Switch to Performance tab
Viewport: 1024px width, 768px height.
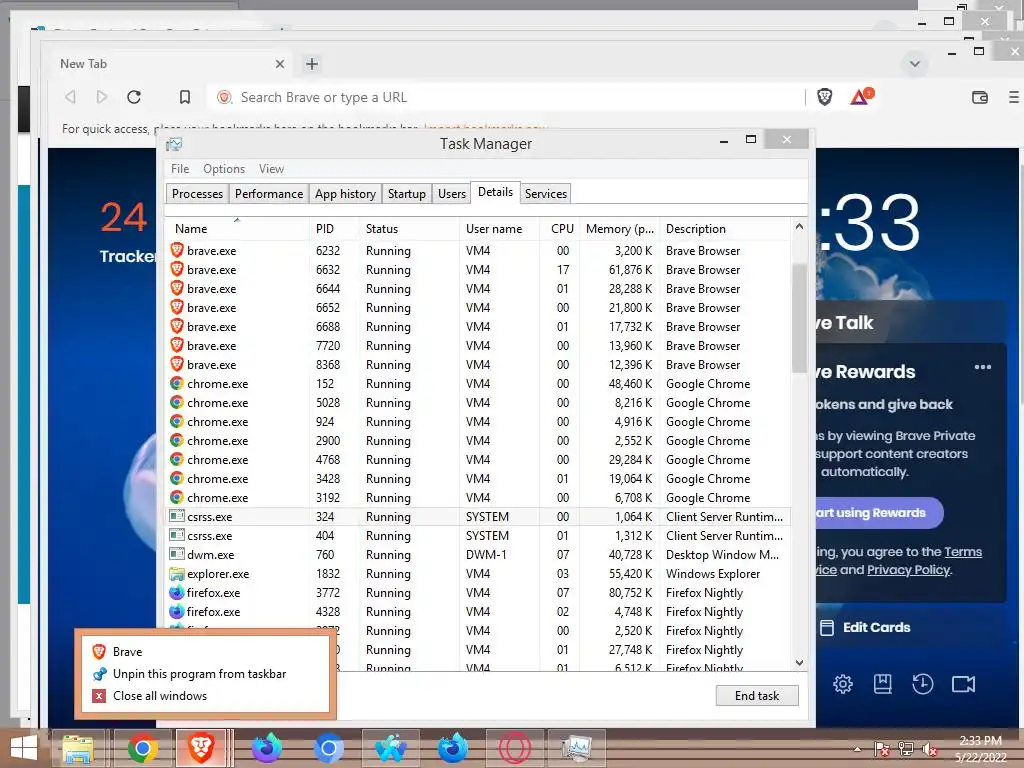pos(269,194)
